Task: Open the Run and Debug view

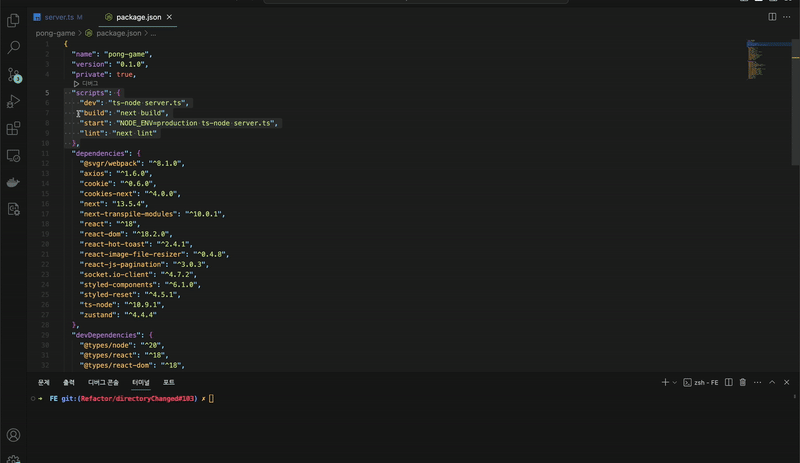Action: click(x=13, y=102)
